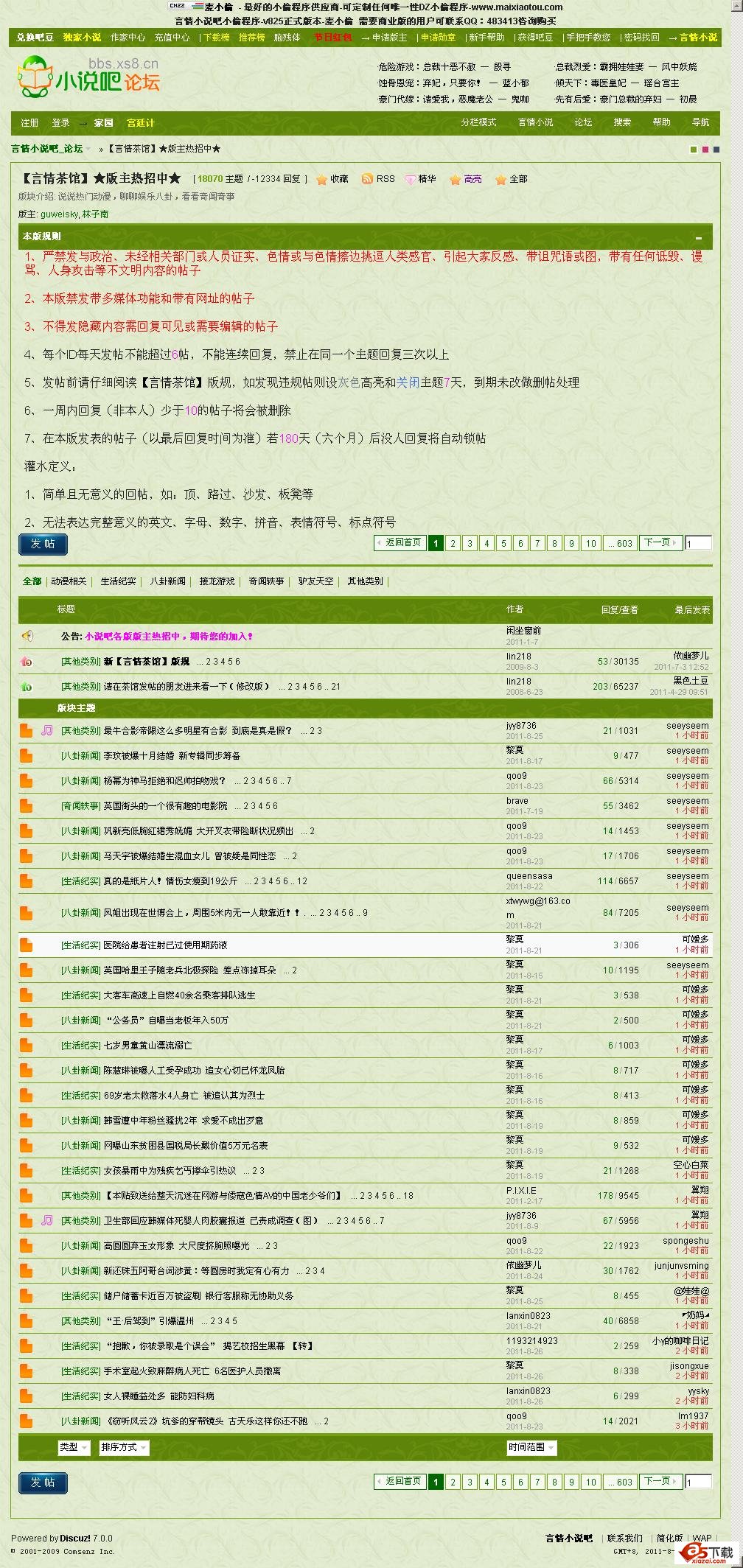Click the top page number input field
Viewport: 743px width, 1568px height.
(698, 543)
